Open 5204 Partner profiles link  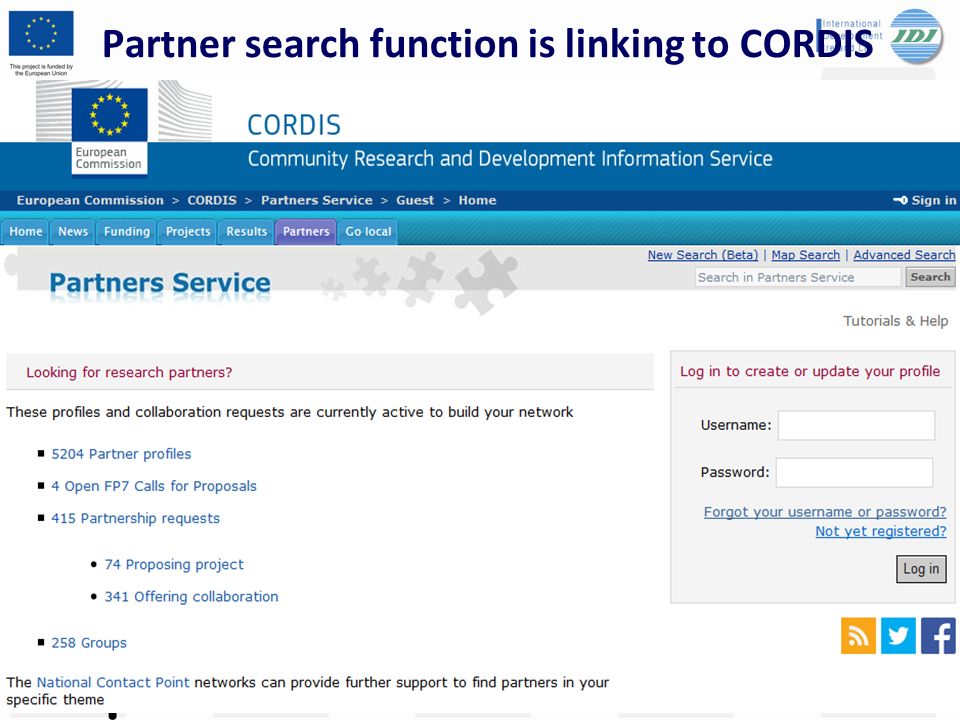(x=121, y=454)
